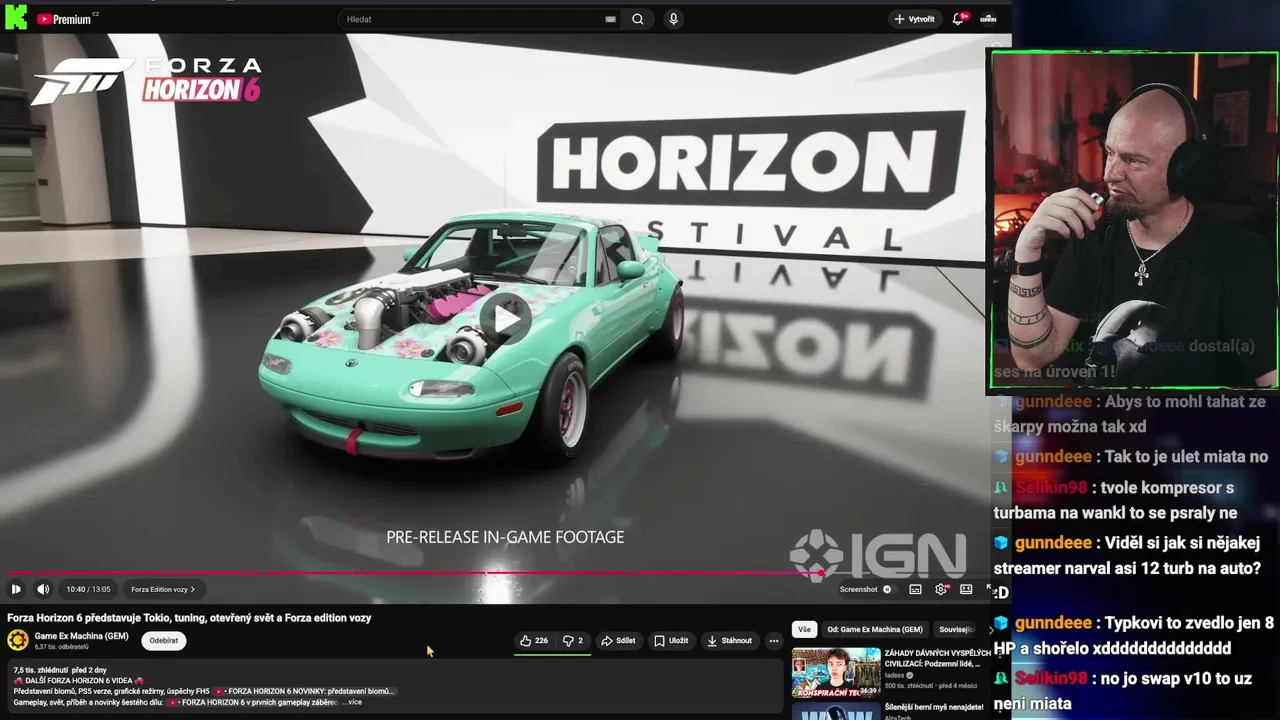
Task: Select the Vše filter chip
Action: coord(804,630)
